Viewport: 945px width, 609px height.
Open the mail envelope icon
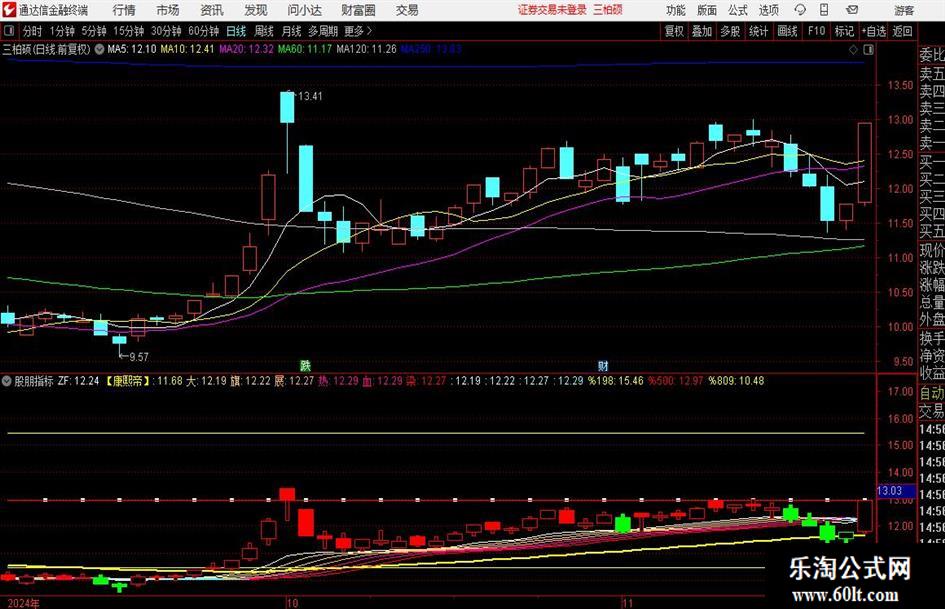(x=852, y=10)
